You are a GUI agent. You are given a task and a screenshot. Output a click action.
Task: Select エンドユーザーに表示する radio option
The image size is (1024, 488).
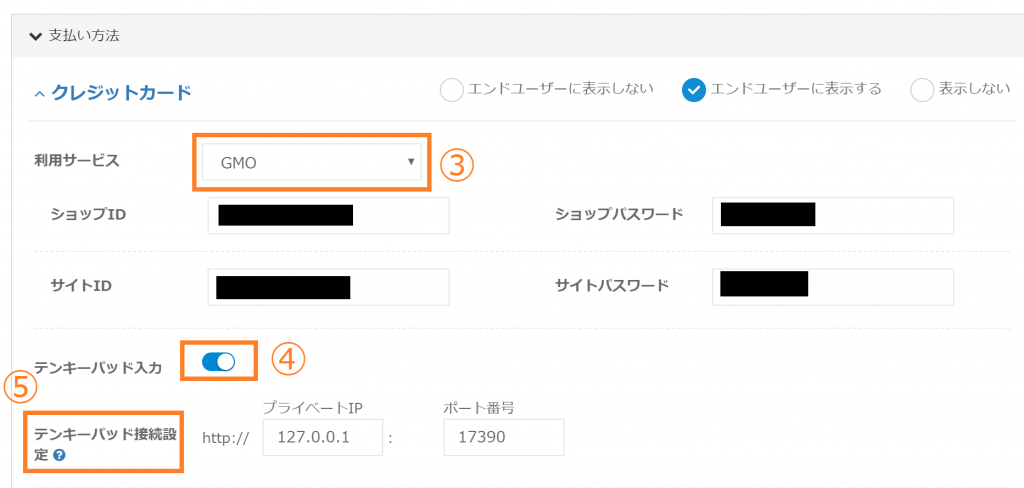click(694, 90)
